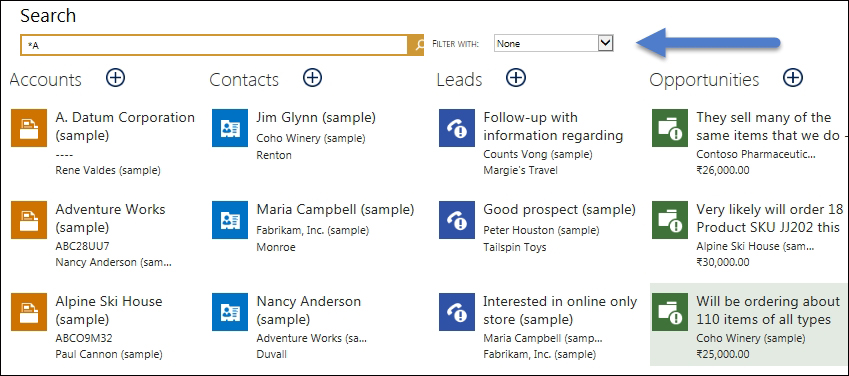The image size is (849, 376).
Task: Add new lead with plus icon
Action: [x=516, y=77]
